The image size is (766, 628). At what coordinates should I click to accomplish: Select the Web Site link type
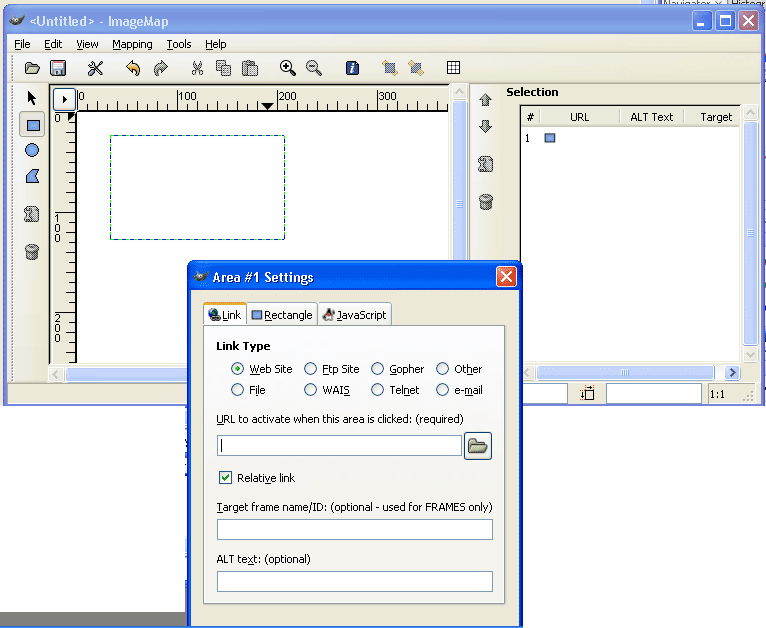tap(237, 369)
